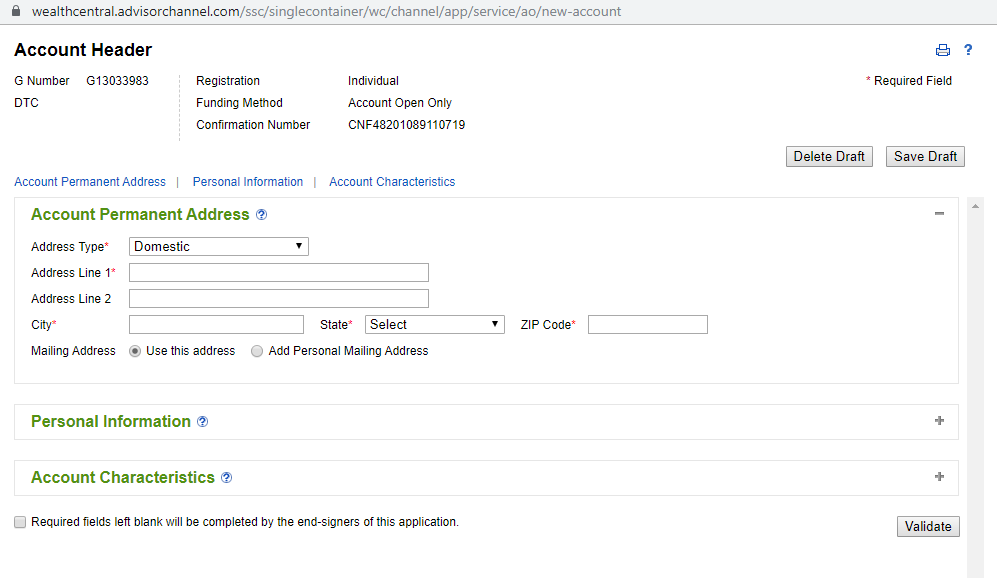
Task: Click help icon beside Account Characteristics heading
Action: 227,478
